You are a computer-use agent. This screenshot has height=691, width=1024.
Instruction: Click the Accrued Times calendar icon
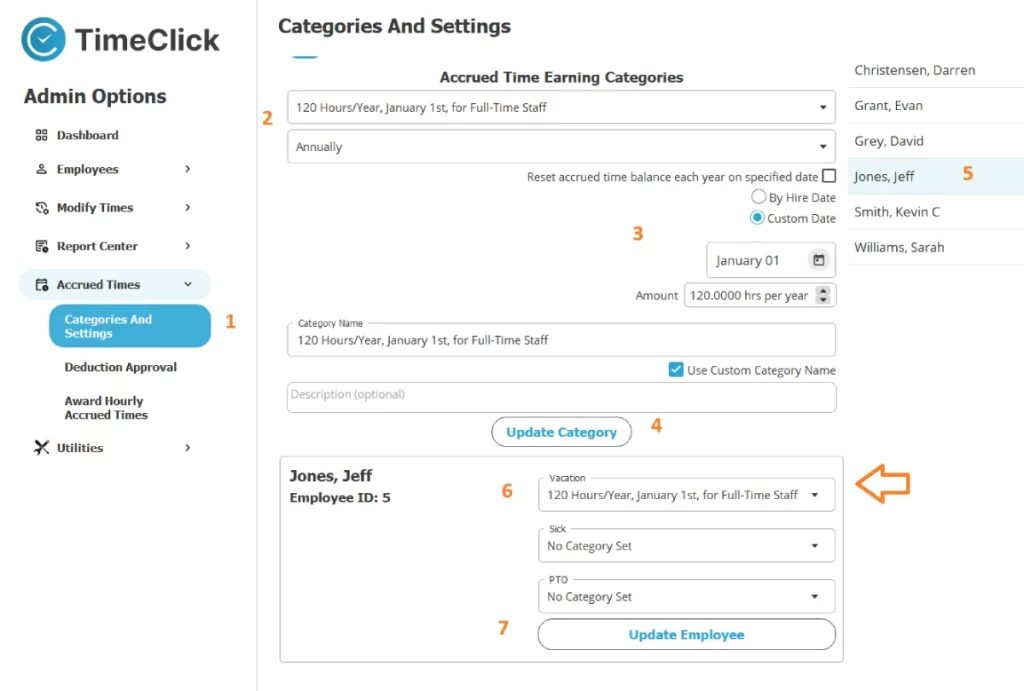[41, 285]
